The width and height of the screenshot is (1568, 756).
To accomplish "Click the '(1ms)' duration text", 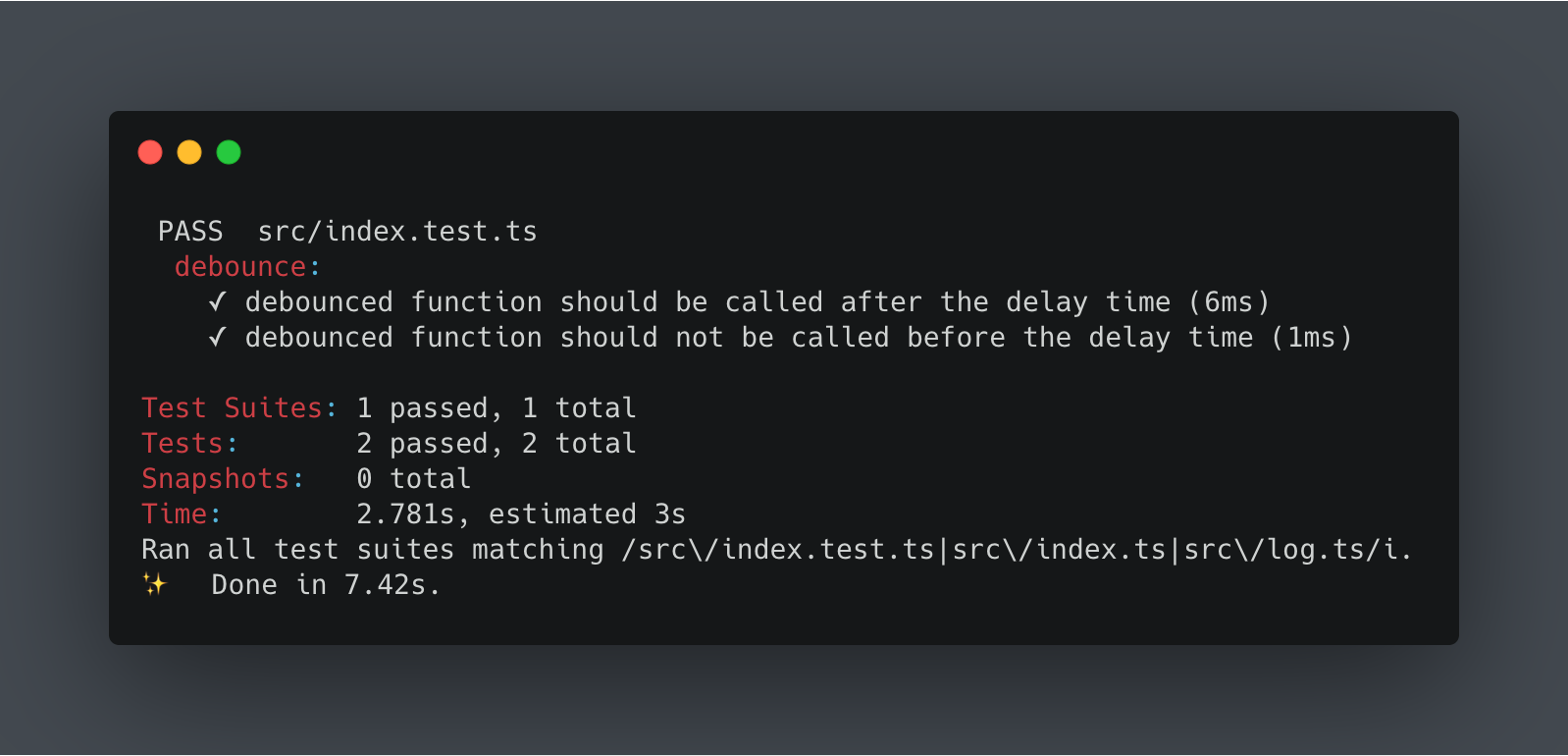I will [x=1312, y=337].
